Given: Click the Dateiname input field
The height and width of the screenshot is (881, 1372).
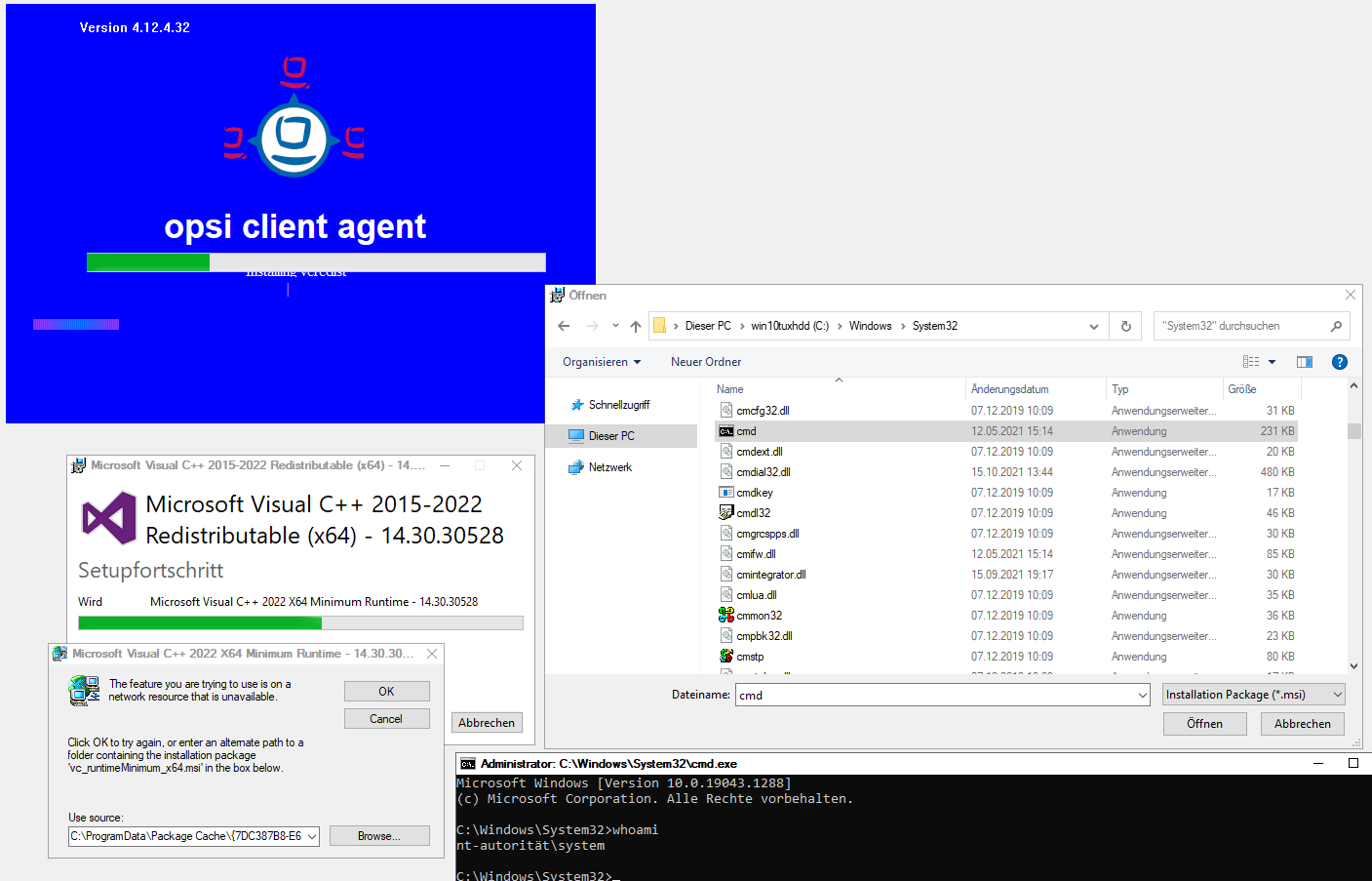Looking at the screenshot, I should (936, 696).
